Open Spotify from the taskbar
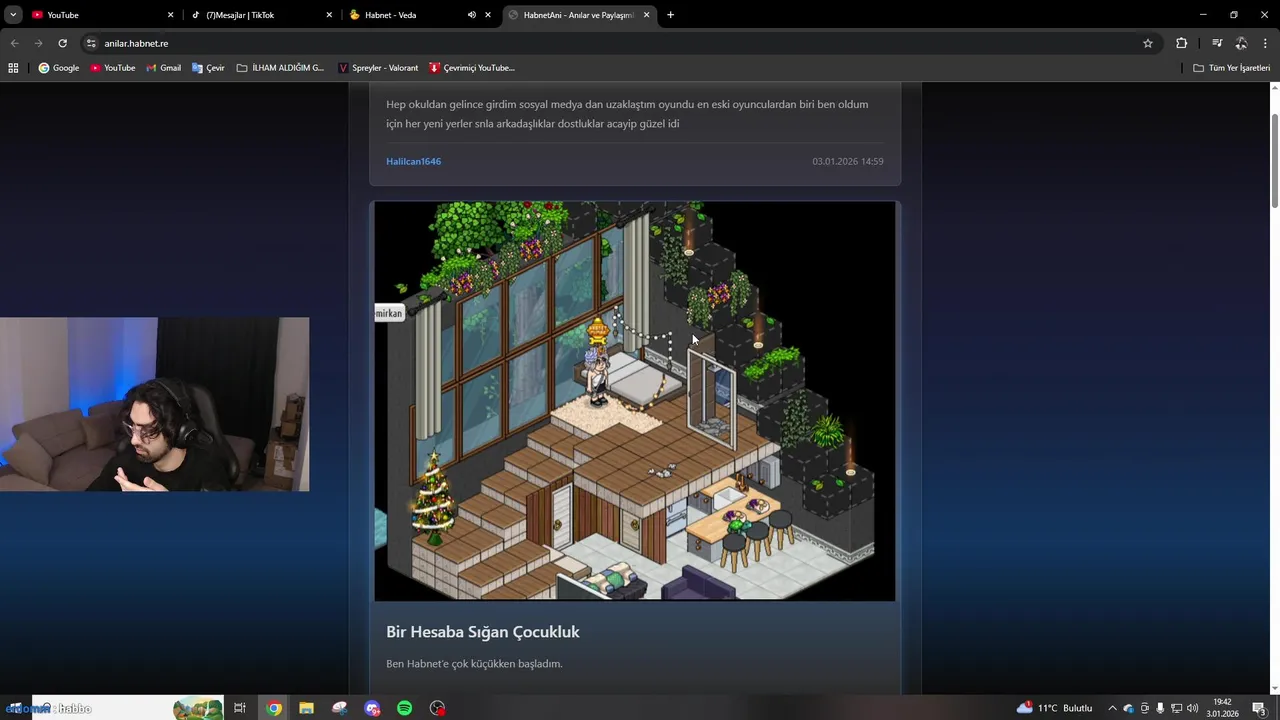The image size is (1280, 720). point(405,708)
